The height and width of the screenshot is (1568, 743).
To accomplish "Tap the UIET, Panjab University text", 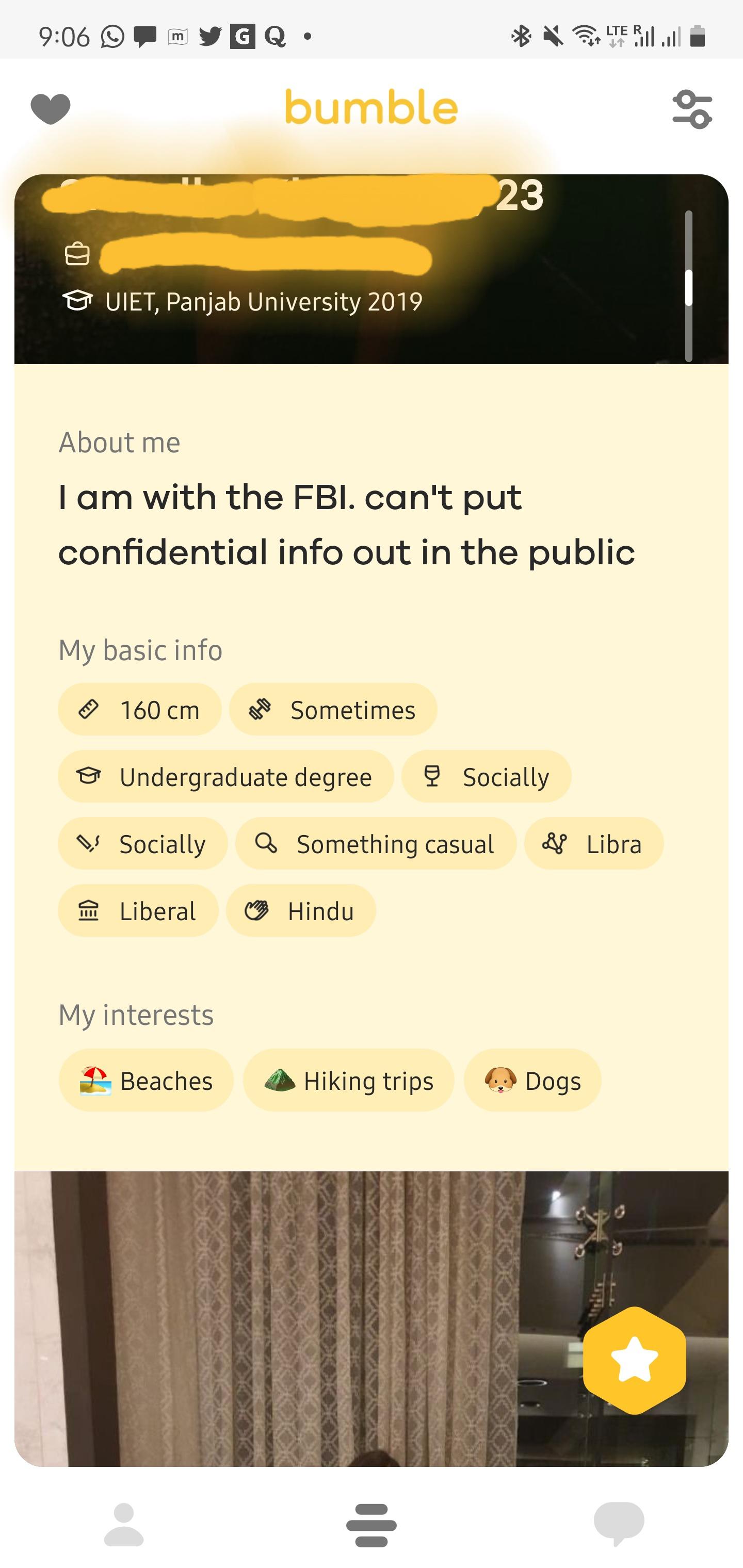I will (263, 301).
